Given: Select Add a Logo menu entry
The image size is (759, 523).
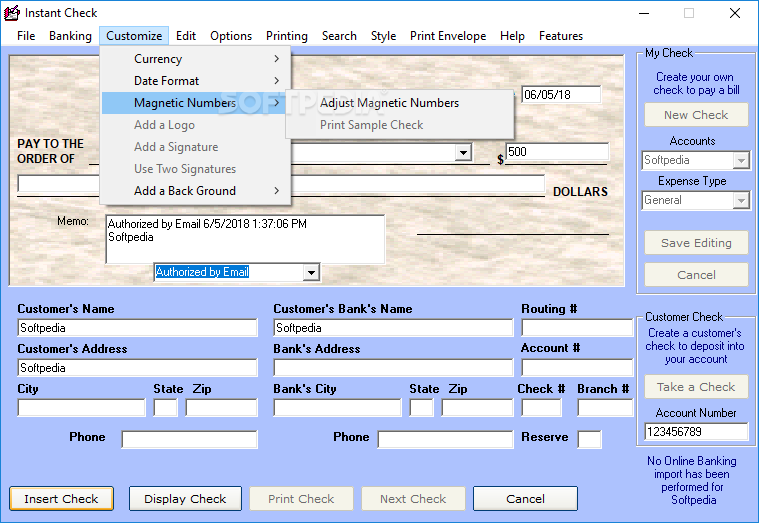Looking at the screenshot, I should tap(196, 125).
